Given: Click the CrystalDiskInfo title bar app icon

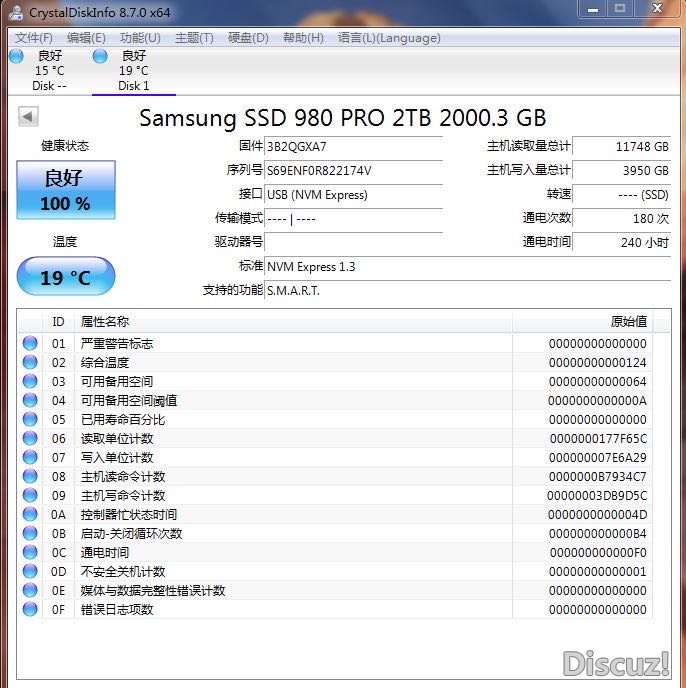Looking at the screenshot, I should click(16, 12).
